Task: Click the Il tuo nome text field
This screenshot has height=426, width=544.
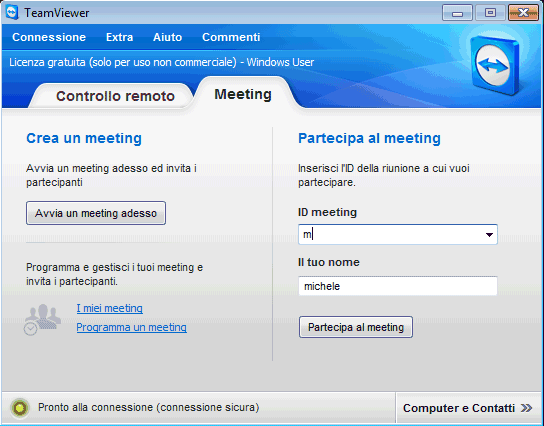Action: (x=398, y=286)
